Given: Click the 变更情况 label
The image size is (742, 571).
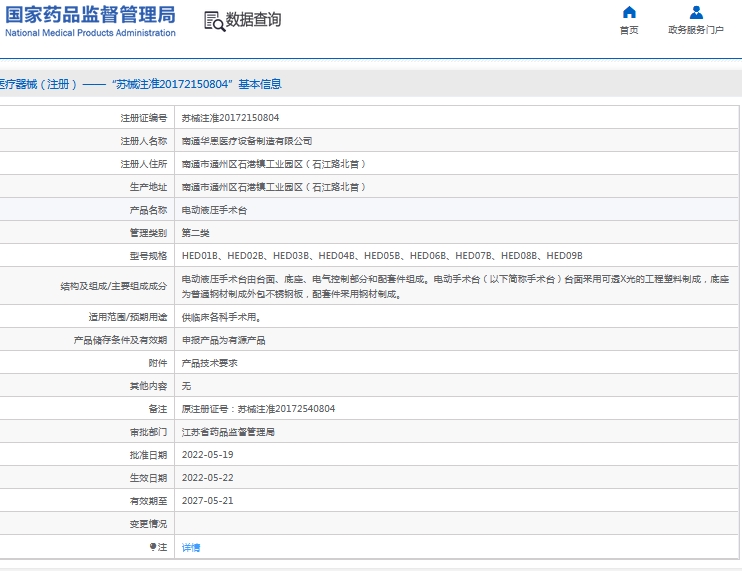Looking at the screenshot, I should click(148, 524).
